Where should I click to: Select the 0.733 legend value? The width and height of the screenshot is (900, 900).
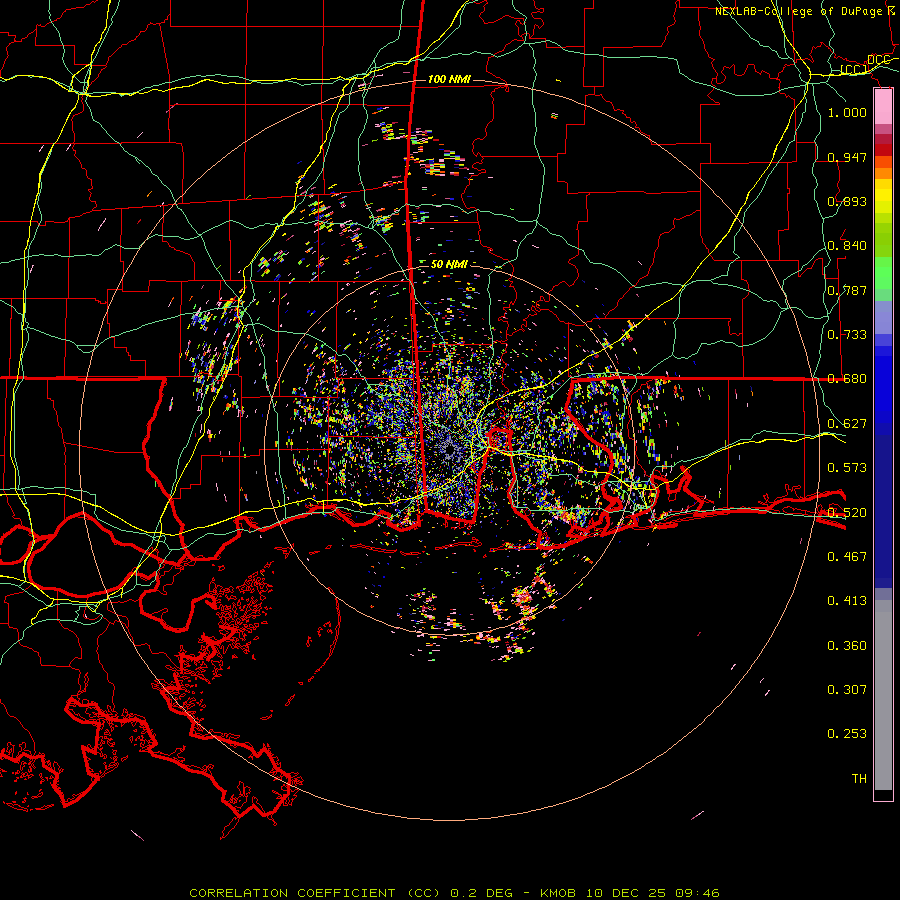point(847,334)
